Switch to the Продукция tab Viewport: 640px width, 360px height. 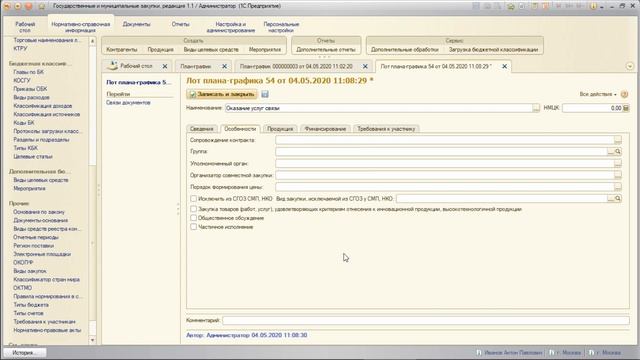click(280, 129)
